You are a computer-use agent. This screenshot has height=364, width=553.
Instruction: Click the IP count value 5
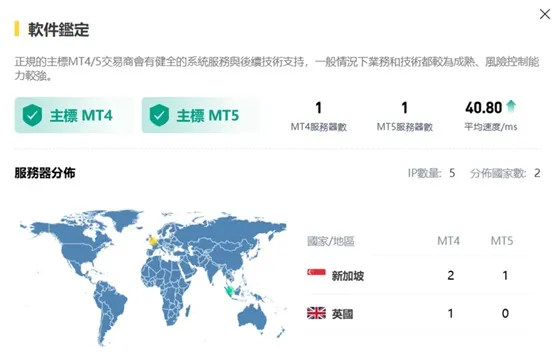(452, 173)
